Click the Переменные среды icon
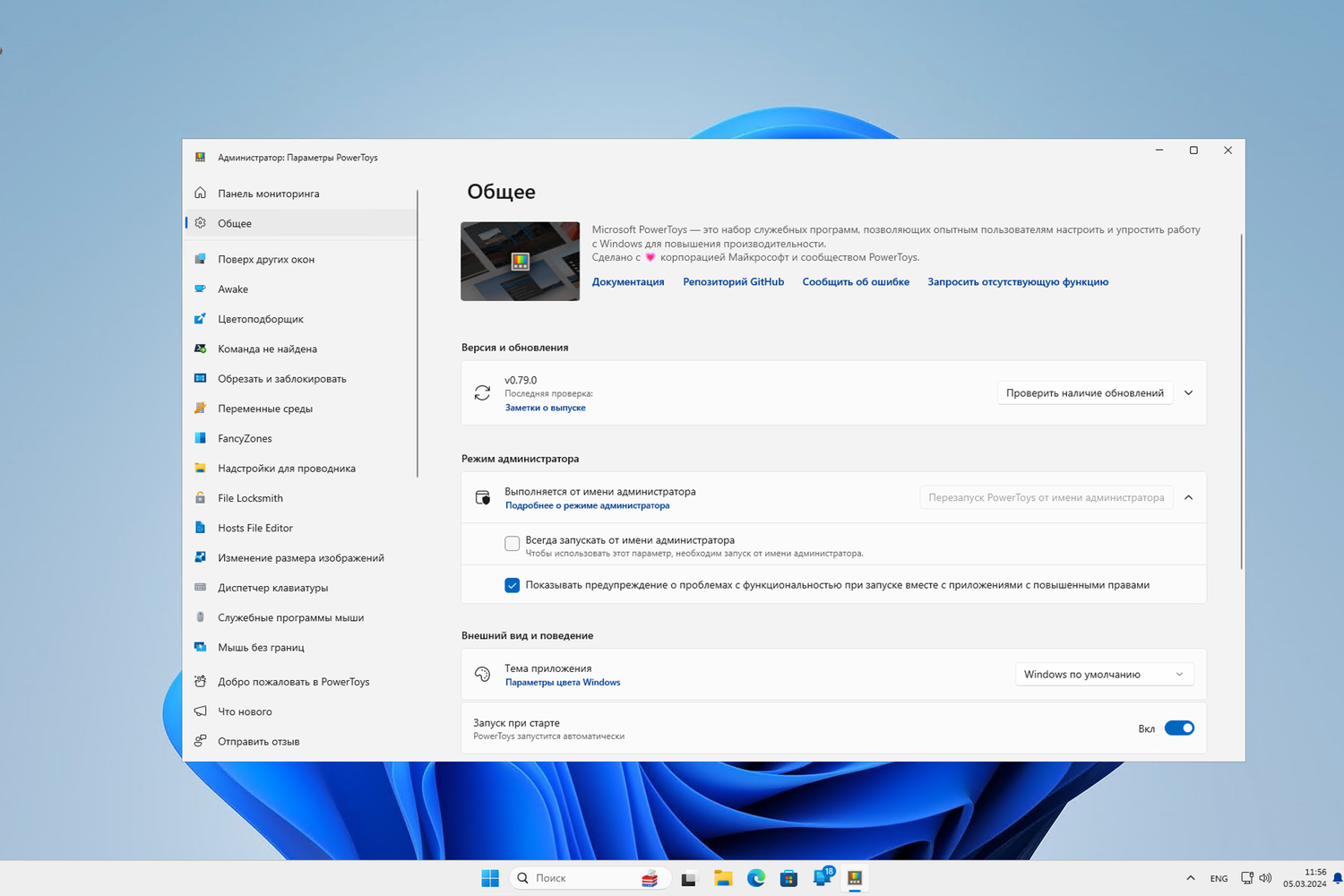The height and width of the screenshot is (896, 1344). tap(200, 409)
